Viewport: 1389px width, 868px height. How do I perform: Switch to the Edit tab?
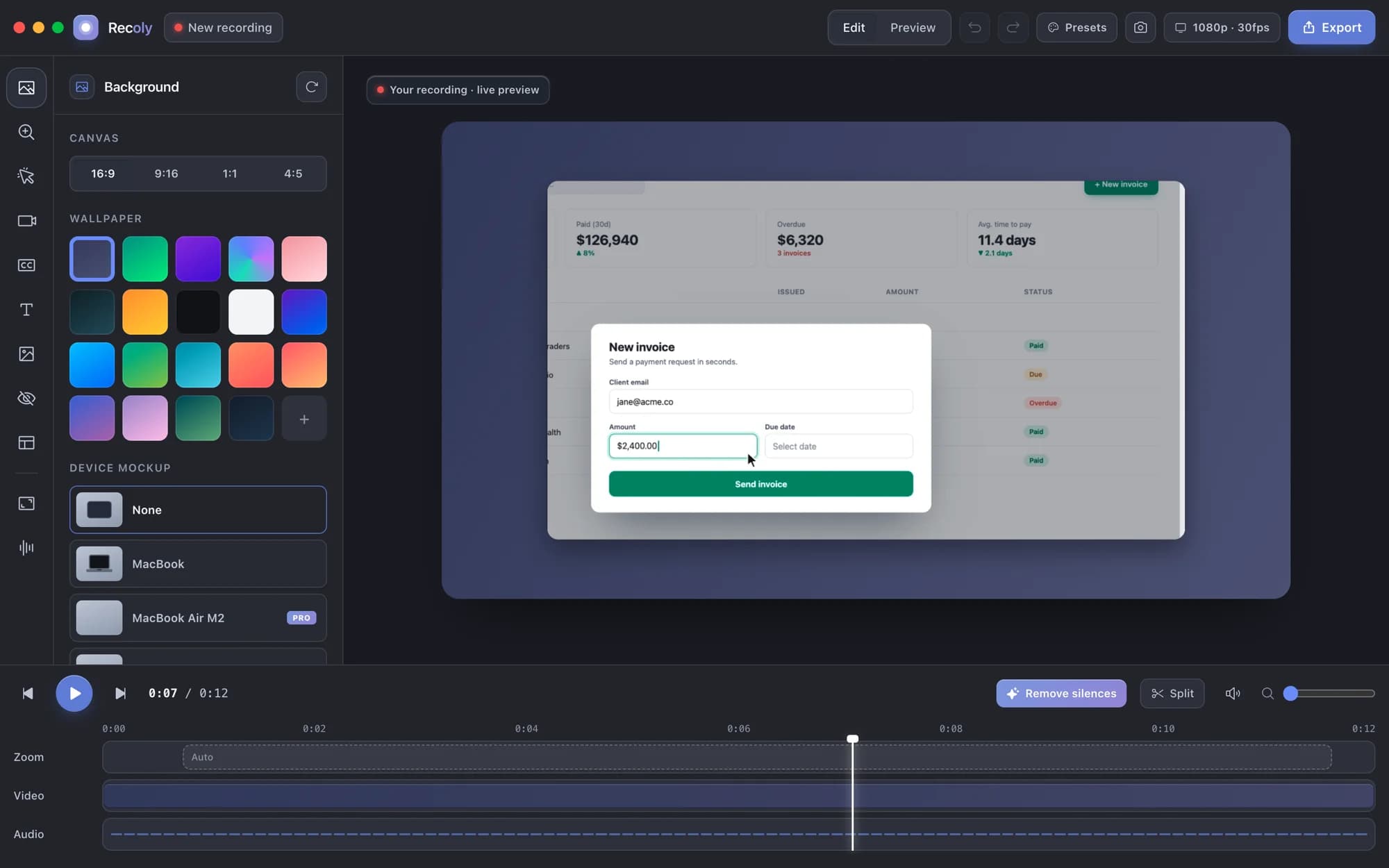pos(854,28)
